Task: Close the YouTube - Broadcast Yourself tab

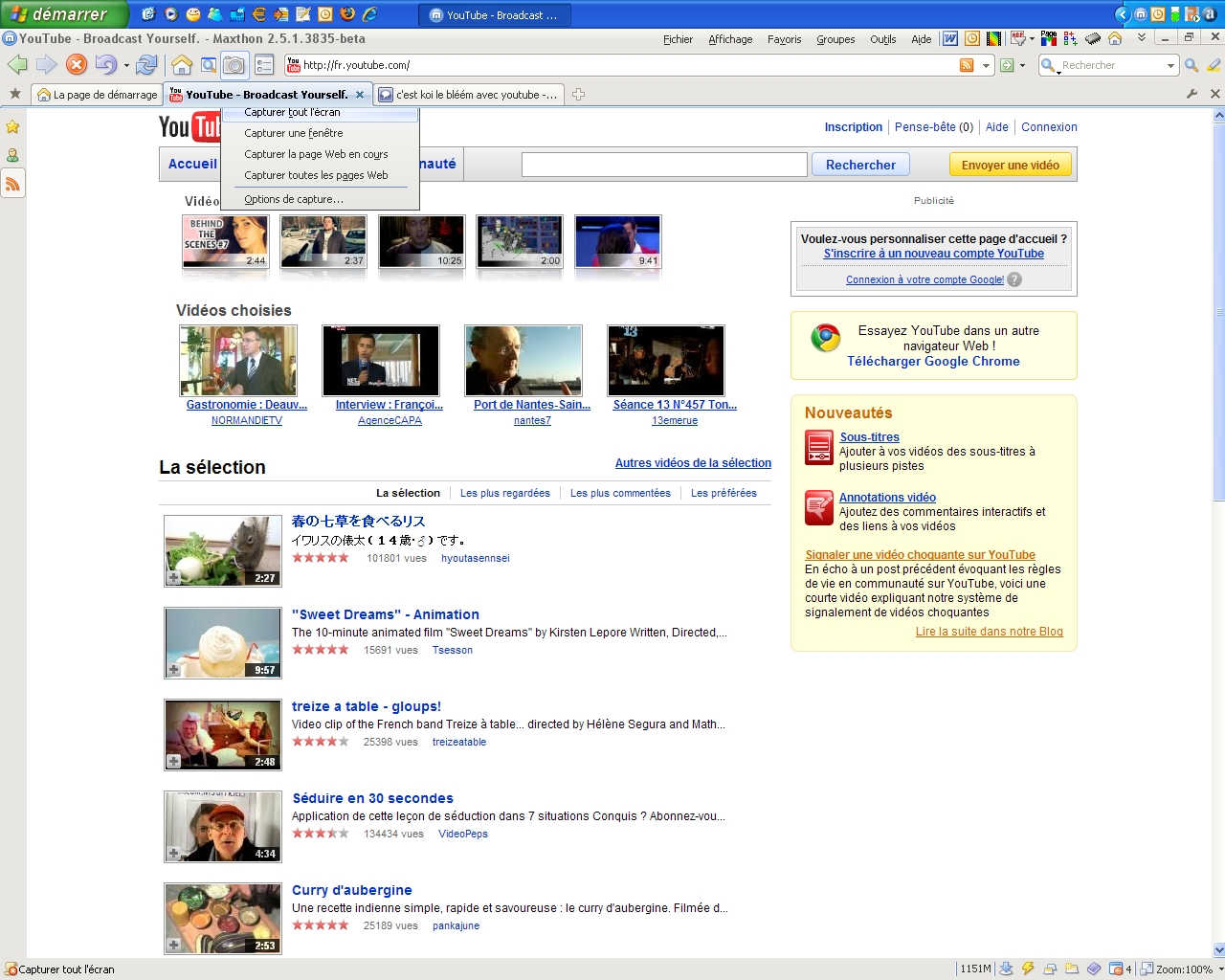Action: tap(360, 95)
